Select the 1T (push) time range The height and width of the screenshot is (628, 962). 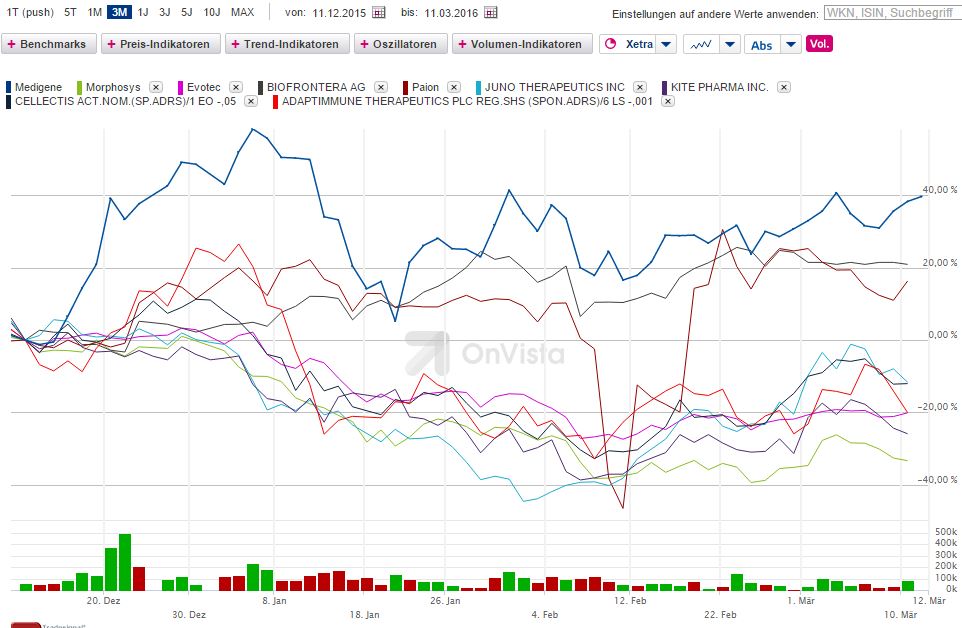click(x=30, y=12)
